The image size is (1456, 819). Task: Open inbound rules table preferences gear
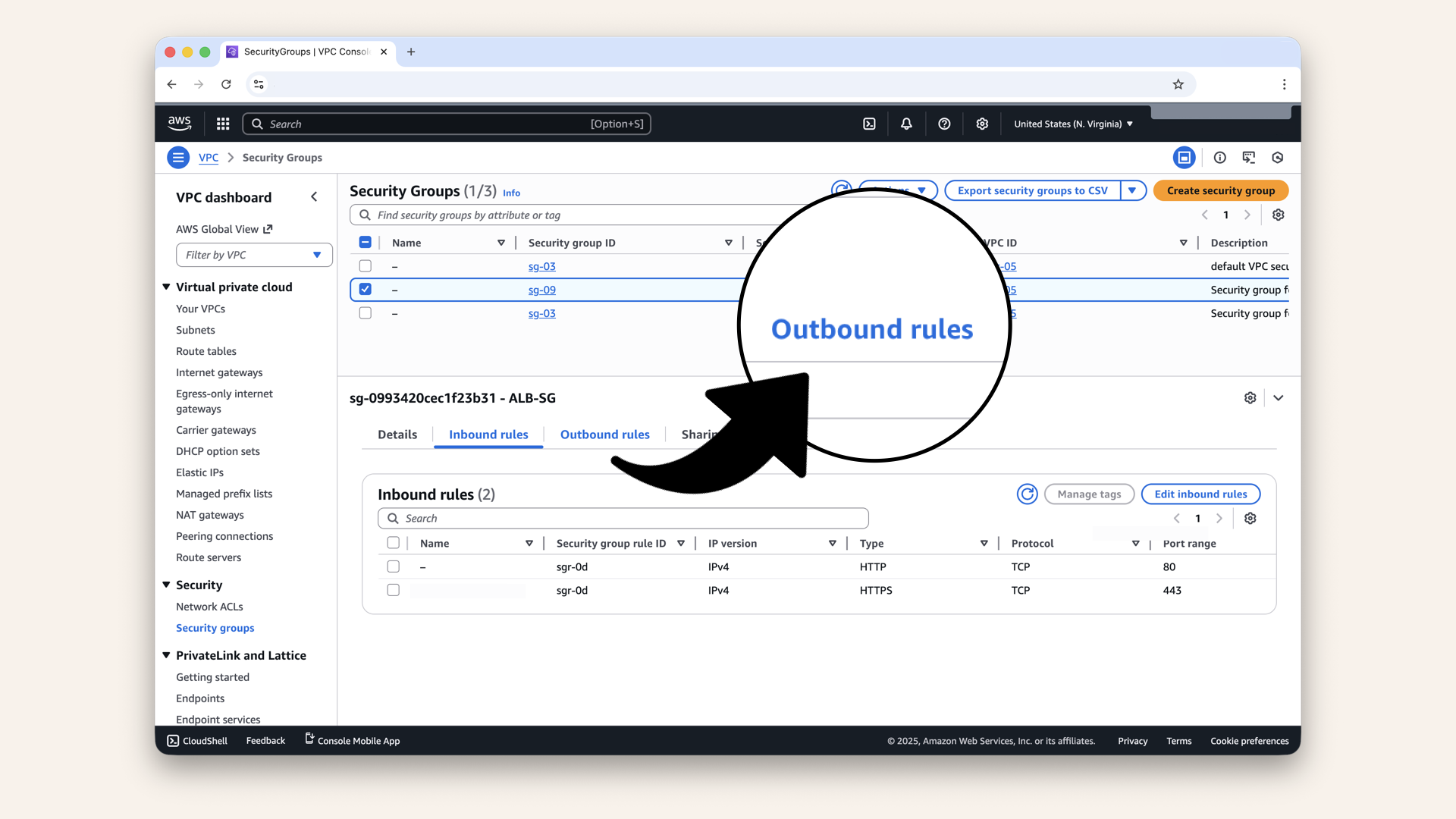(1250, 518)
